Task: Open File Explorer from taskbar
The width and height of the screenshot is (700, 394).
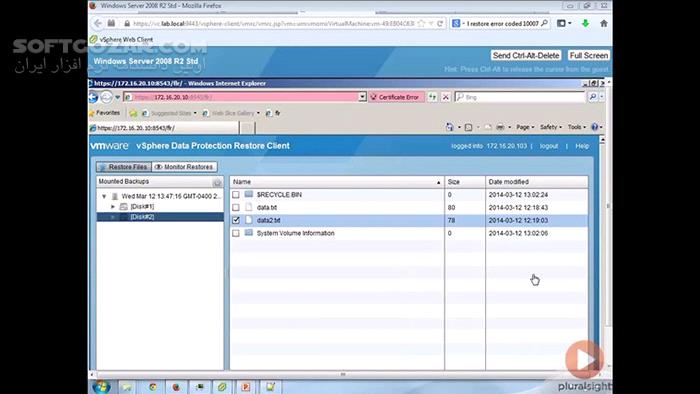Action: tap(127, 387)
